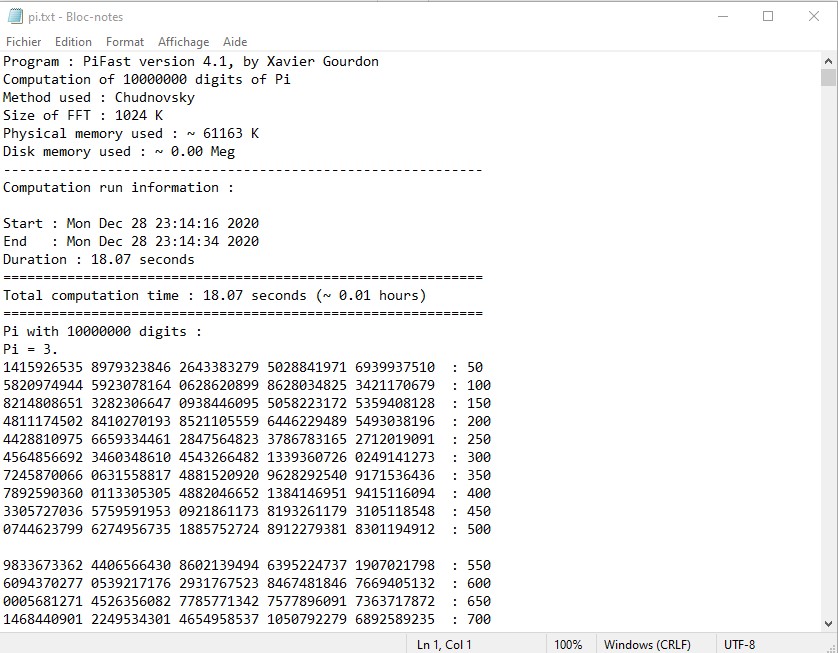This screenshot has width=838, height=653.
Task: Click the digit group '2931767523'
Action: tap(219, 584)
